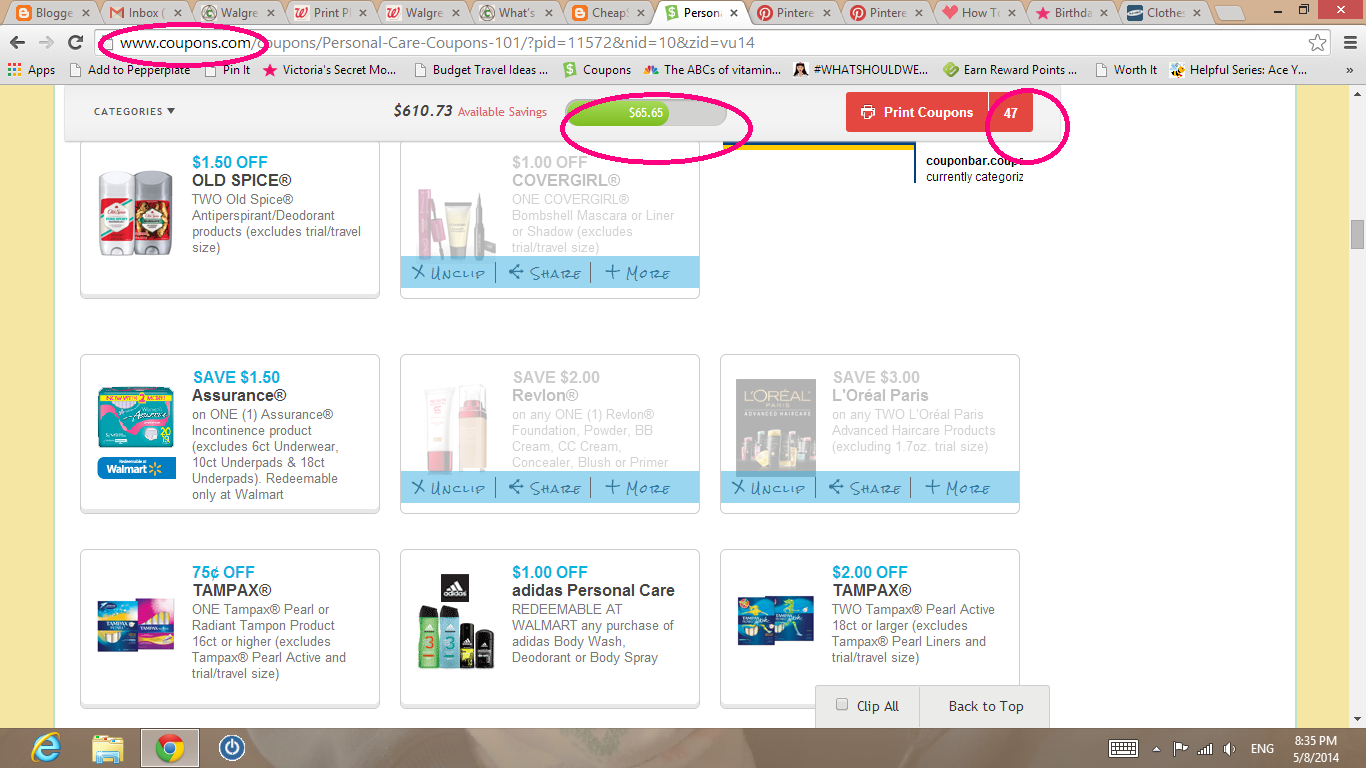Open the Helpful Series: Ace bookmark
Viewport: 1366px width, 768px height.
1239,70
